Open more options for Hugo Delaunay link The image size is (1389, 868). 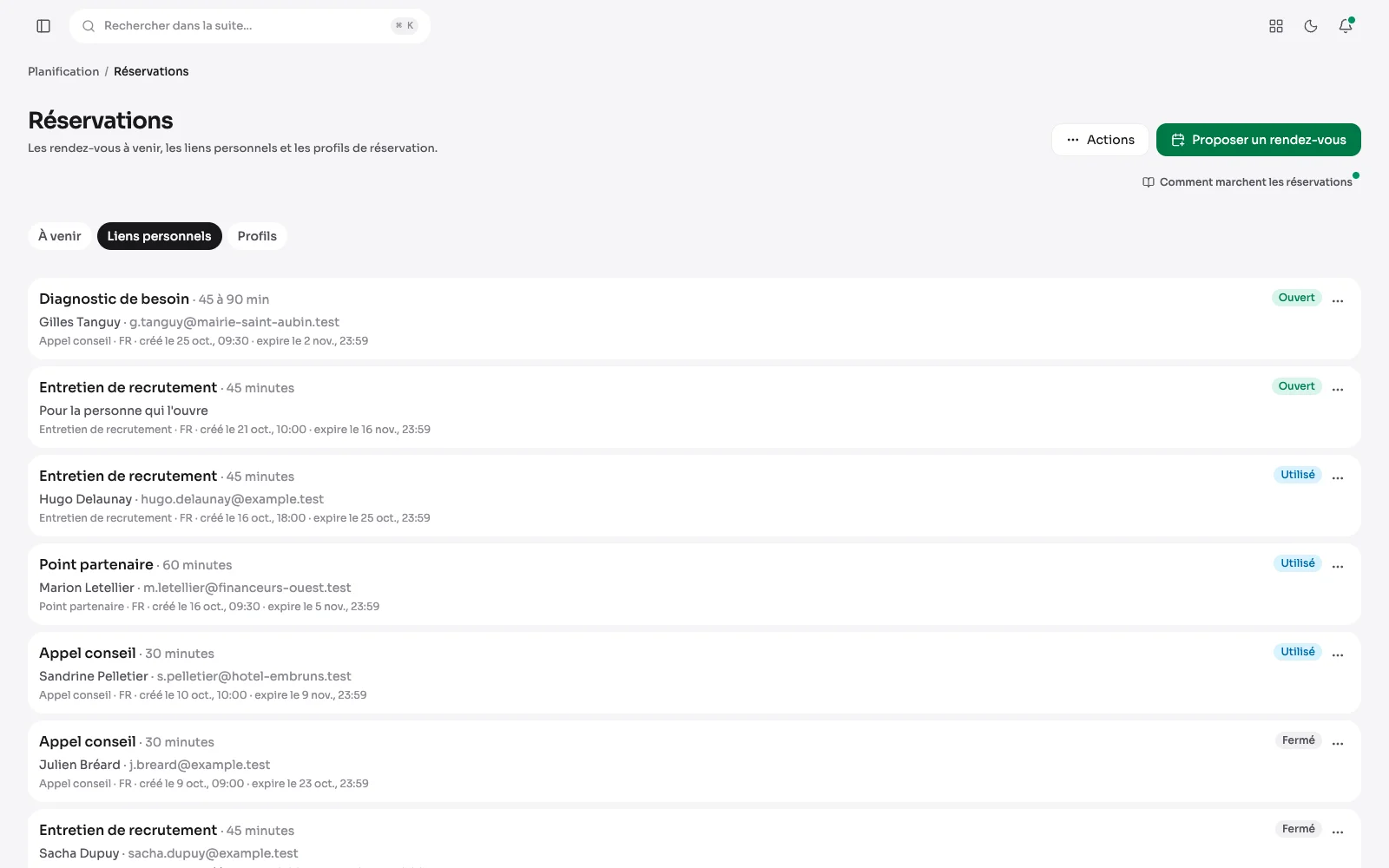click(x=1338, y=477)
